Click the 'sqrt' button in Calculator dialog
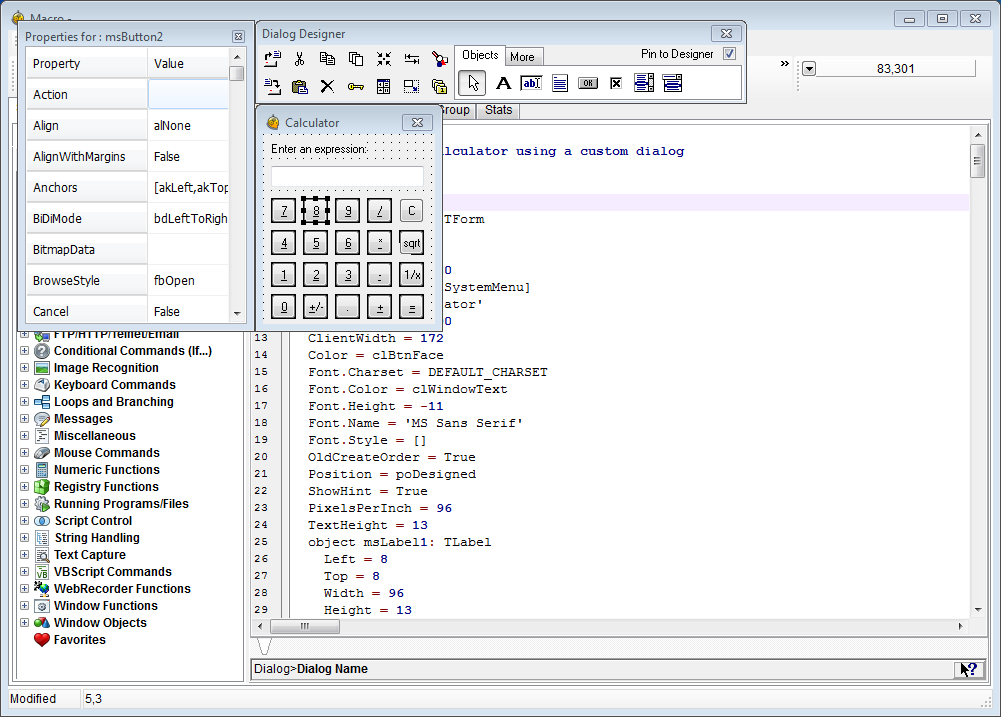The width and height of the screenshot is (1001, 717). [412, 243]
